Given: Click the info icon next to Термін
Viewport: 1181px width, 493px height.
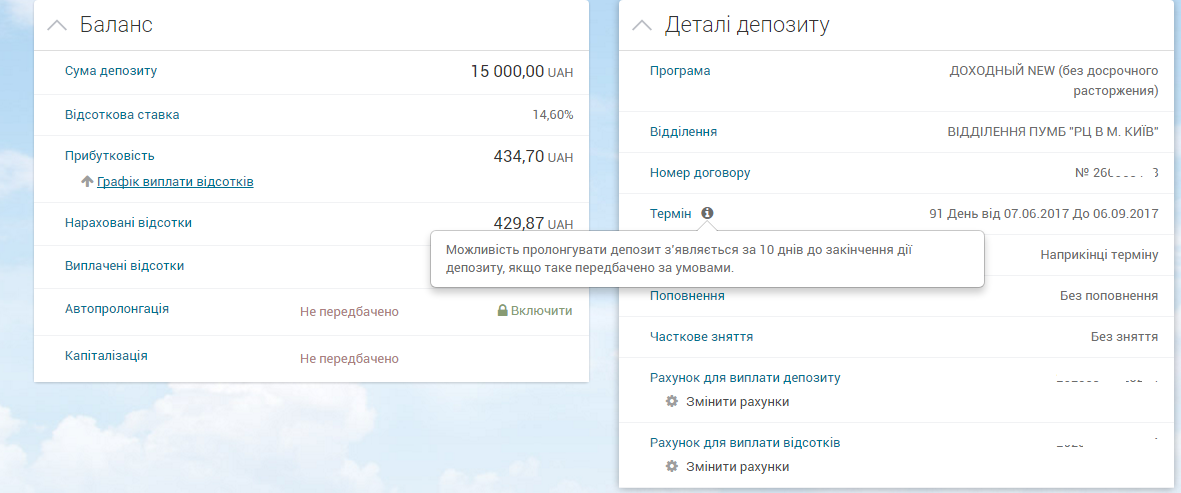Looking at the screenshot, I should pyautogui.click(x=707, y=213).
